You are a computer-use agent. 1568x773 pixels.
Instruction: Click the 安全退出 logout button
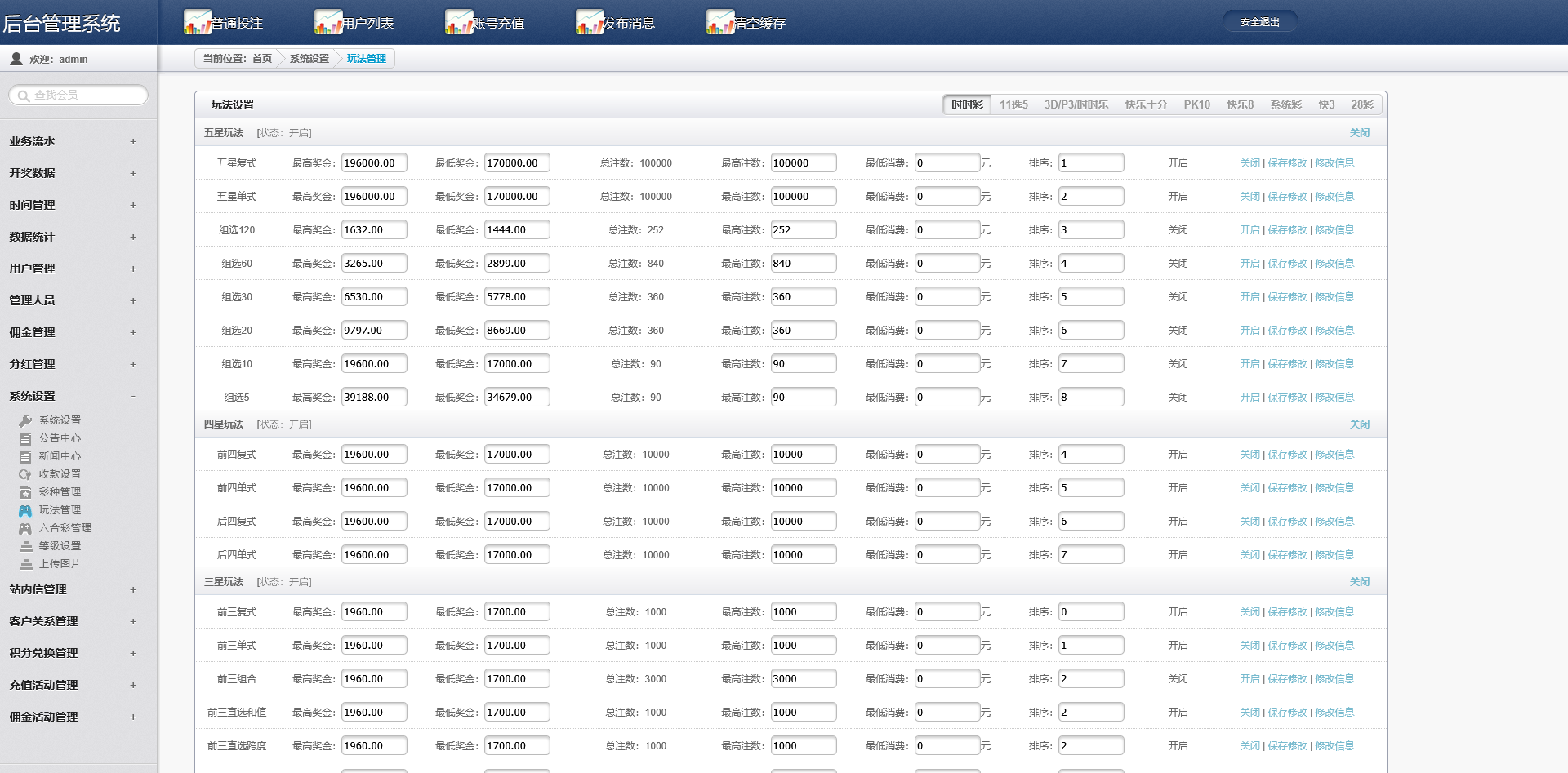pos(1259,22)
